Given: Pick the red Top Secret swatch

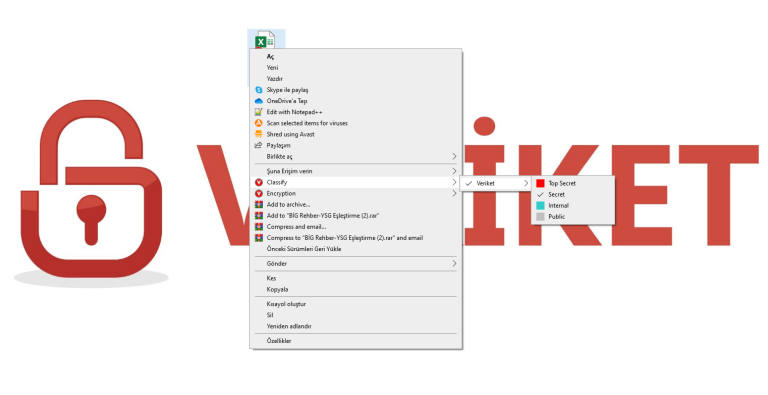Looking at the screenshot, I should pyautogui.click(x=540, y=183).
